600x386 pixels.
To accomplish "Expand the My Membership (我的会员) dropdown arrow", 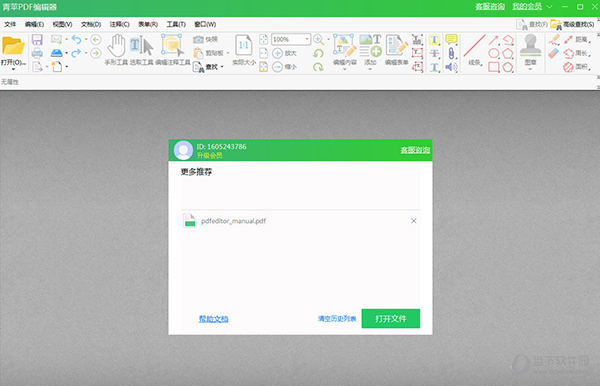I will (549, 7).
